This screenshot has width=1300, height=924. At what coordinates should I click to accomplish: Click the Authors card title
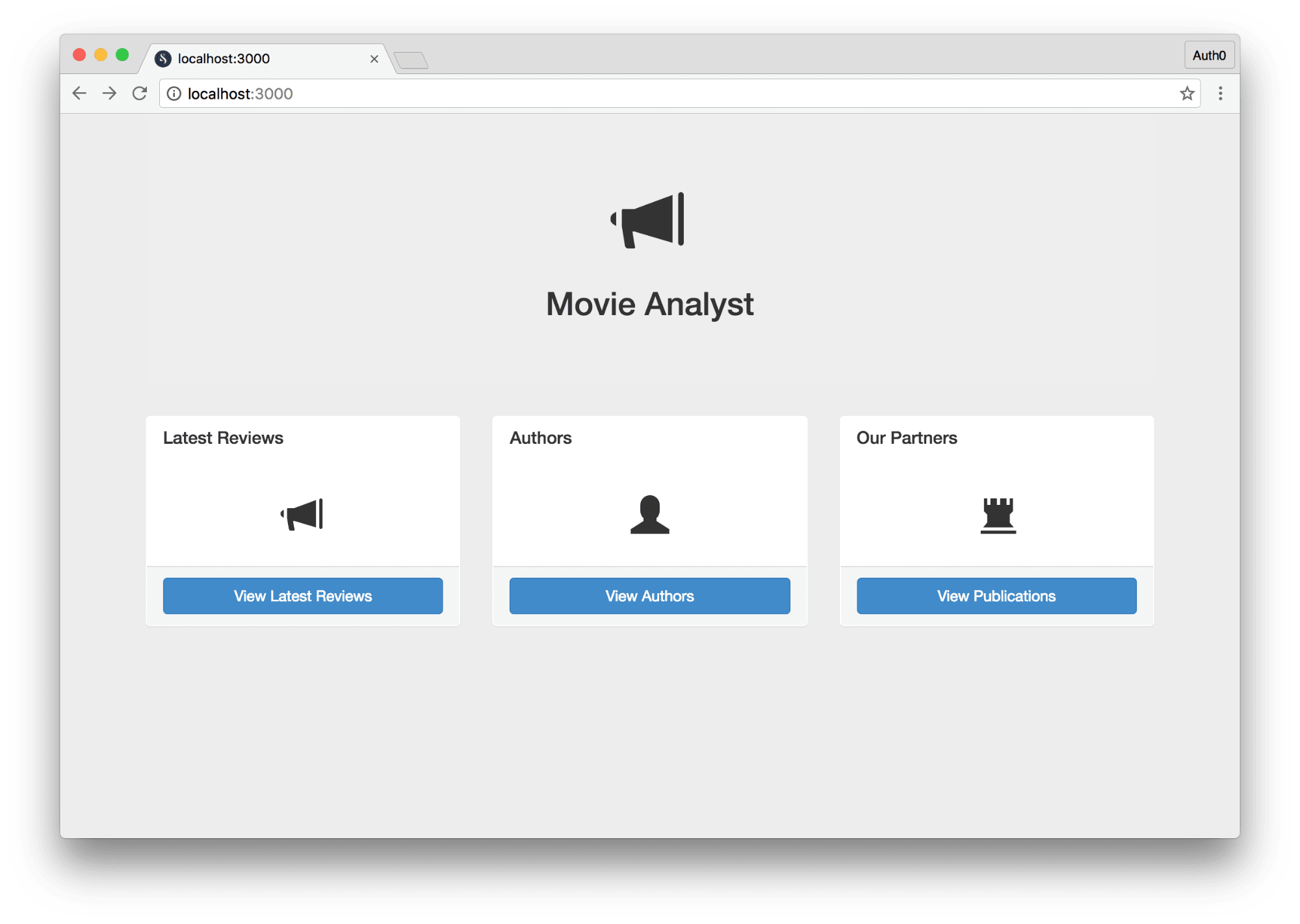(540, 438)
